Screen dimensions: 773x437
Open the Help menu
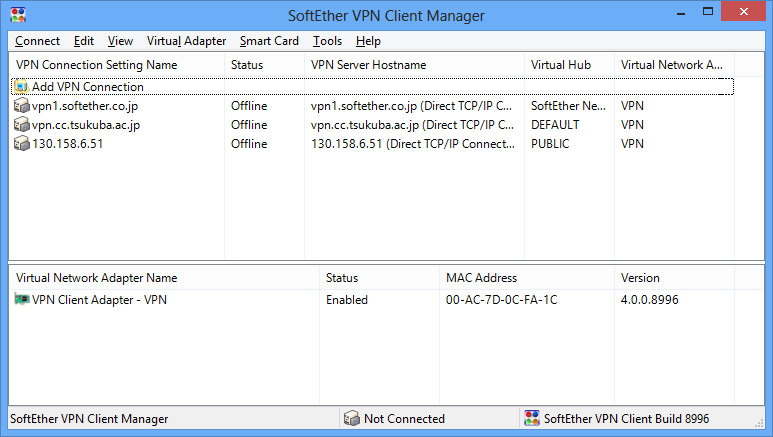368,41
